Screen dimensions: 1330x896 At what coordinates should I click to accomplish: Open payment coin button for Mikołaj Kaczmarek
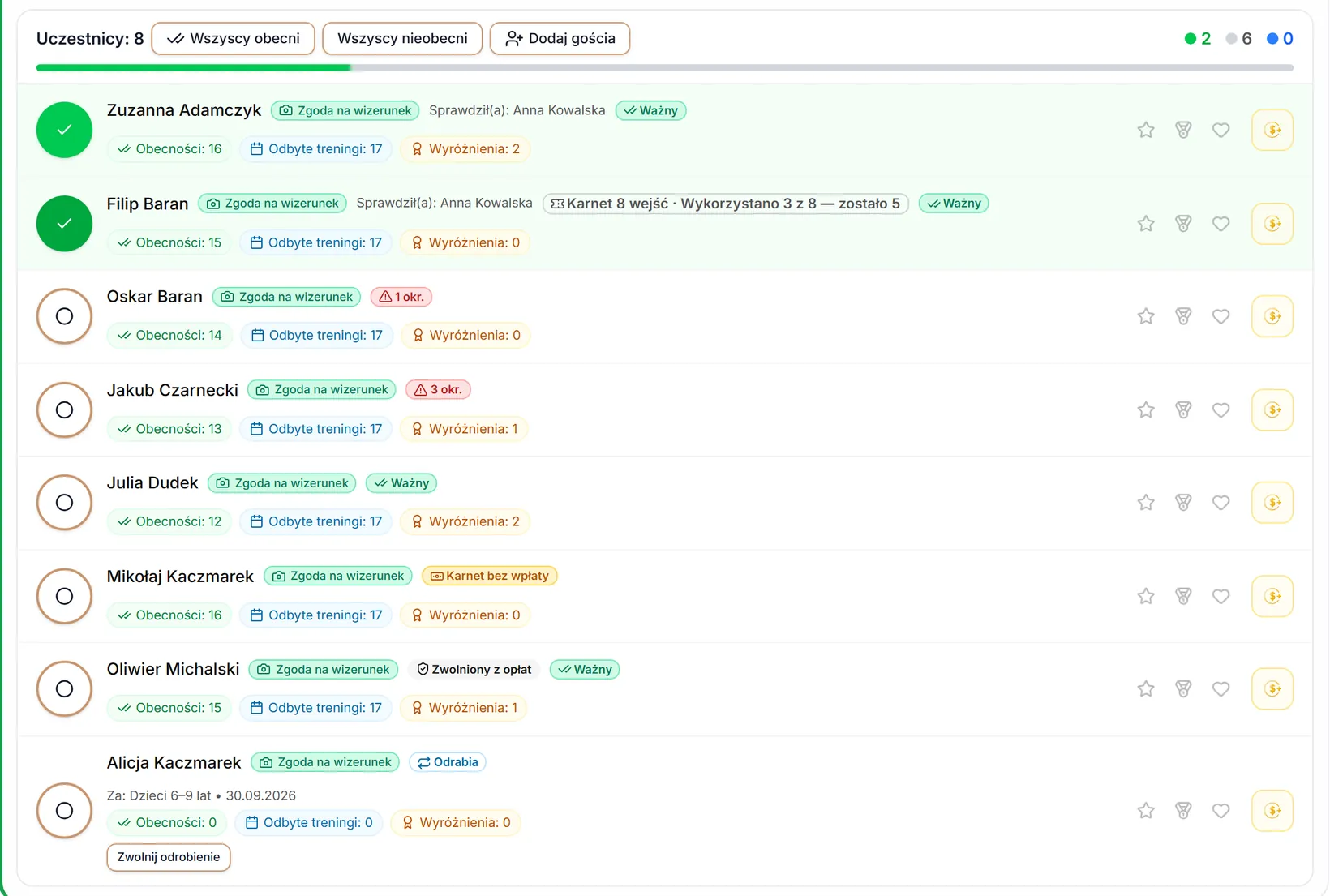[1272, 596]
